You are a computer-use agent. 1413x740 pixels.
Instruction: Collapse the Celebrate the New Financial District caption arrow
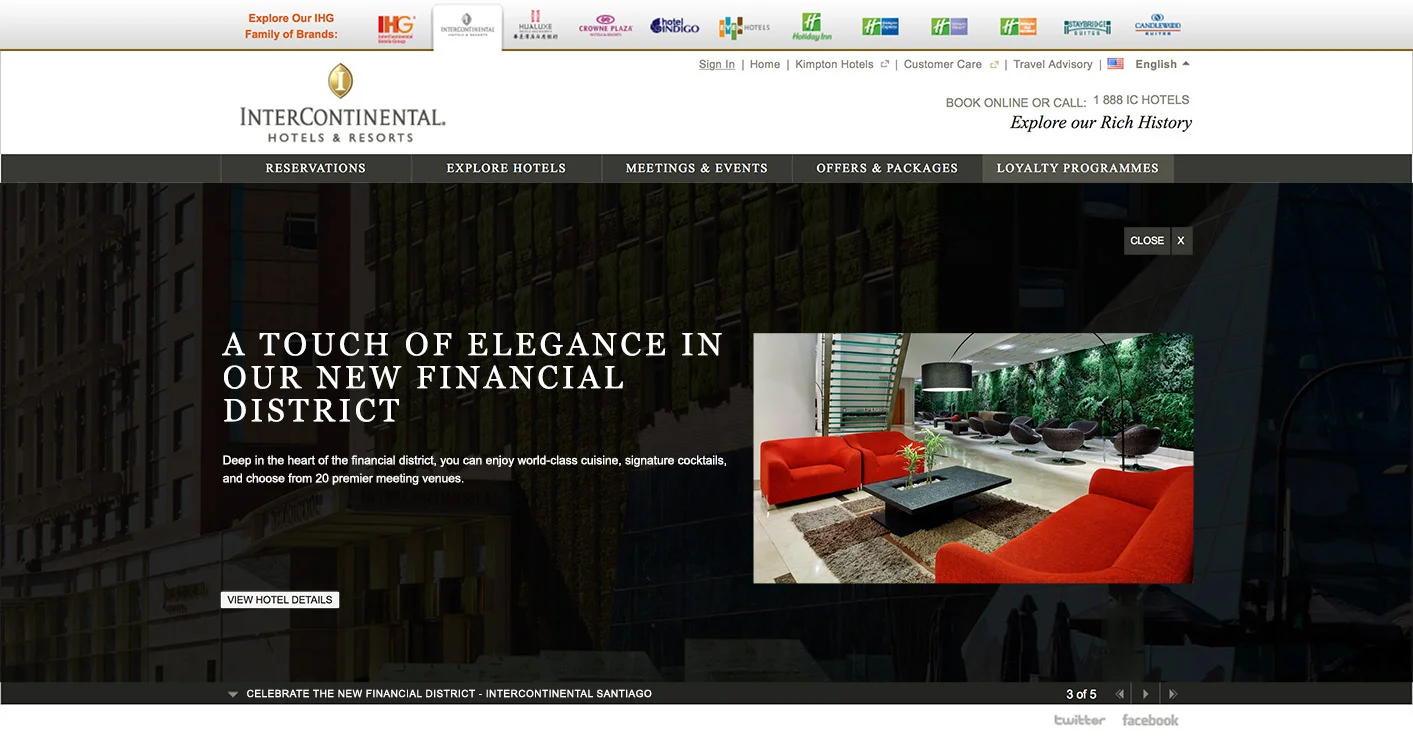tap(233, 694)
